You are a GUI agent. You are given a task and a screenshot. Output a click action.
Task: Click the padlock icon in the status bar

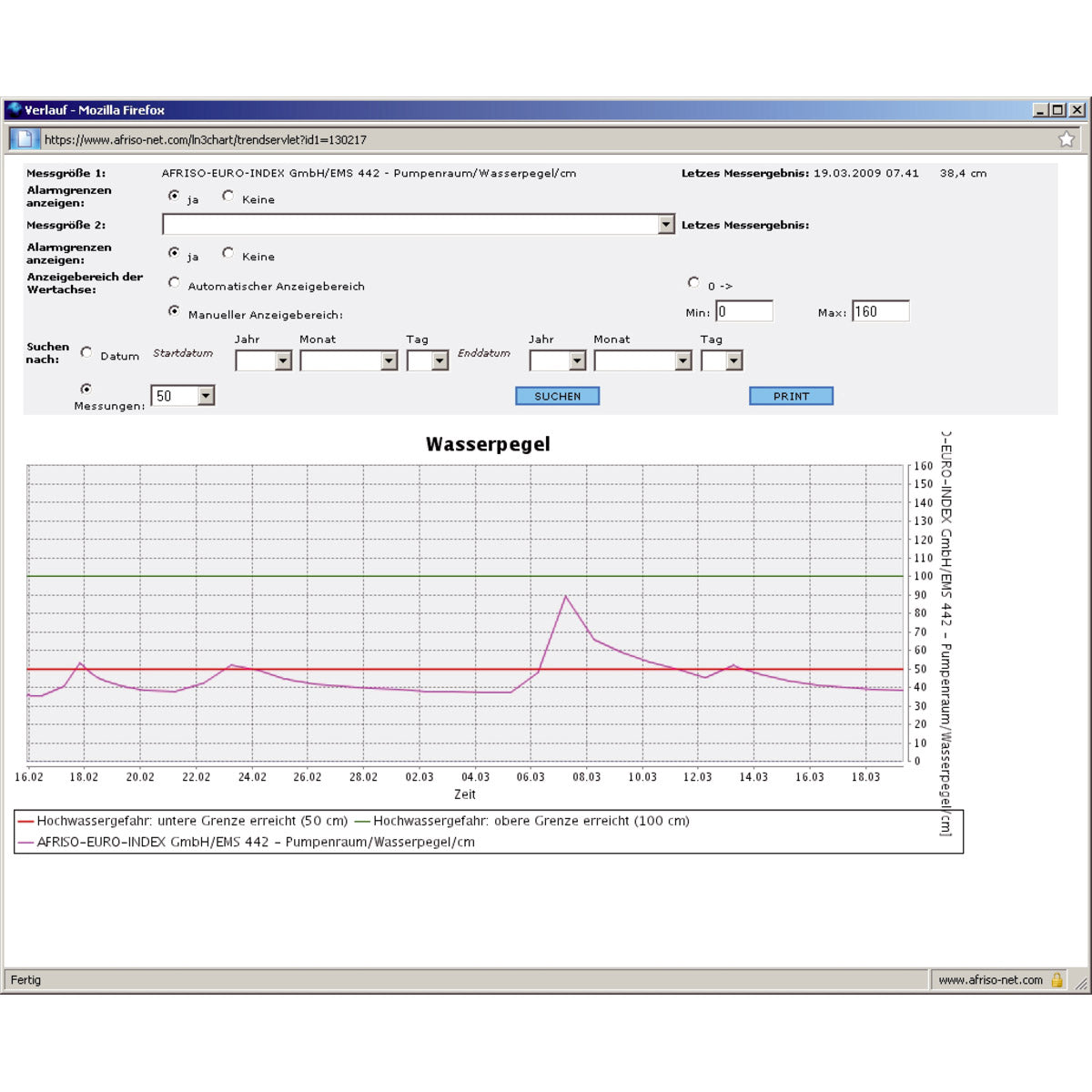coord(1057,980)
